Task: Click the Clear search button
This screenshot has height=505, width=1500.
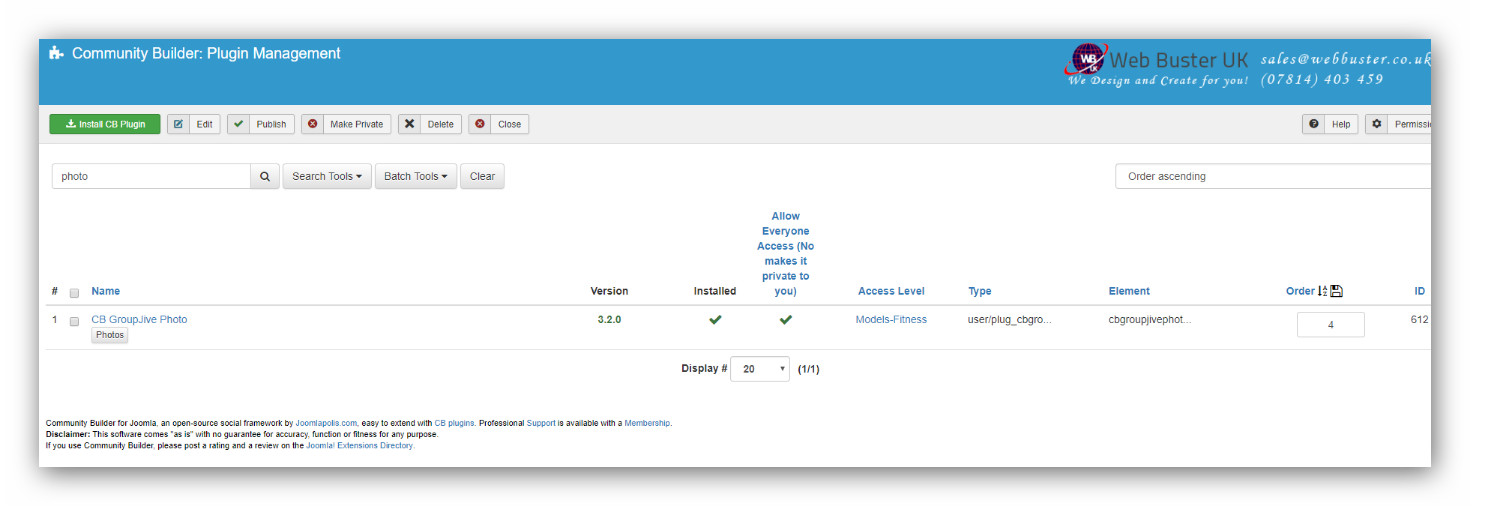Action: coord(482,176)
